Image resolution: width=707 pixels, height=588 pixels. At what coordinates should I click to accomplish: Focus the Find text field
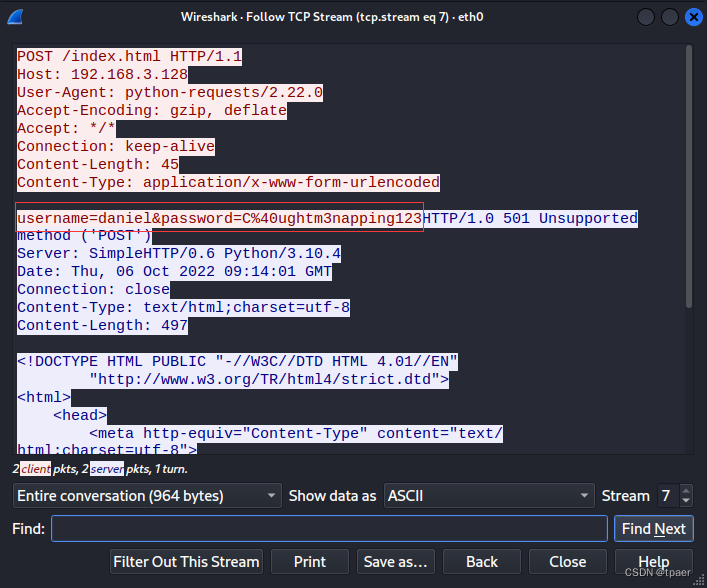tap(329, 528)
